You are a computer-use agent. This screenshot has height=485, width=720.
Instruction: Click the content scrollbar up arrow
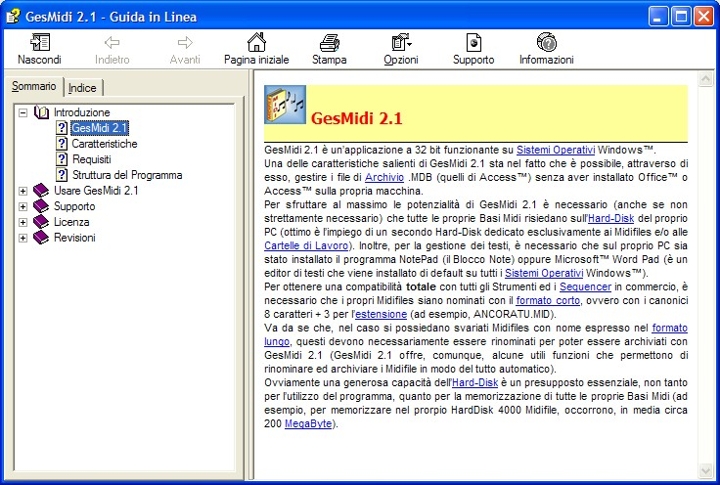705,79
